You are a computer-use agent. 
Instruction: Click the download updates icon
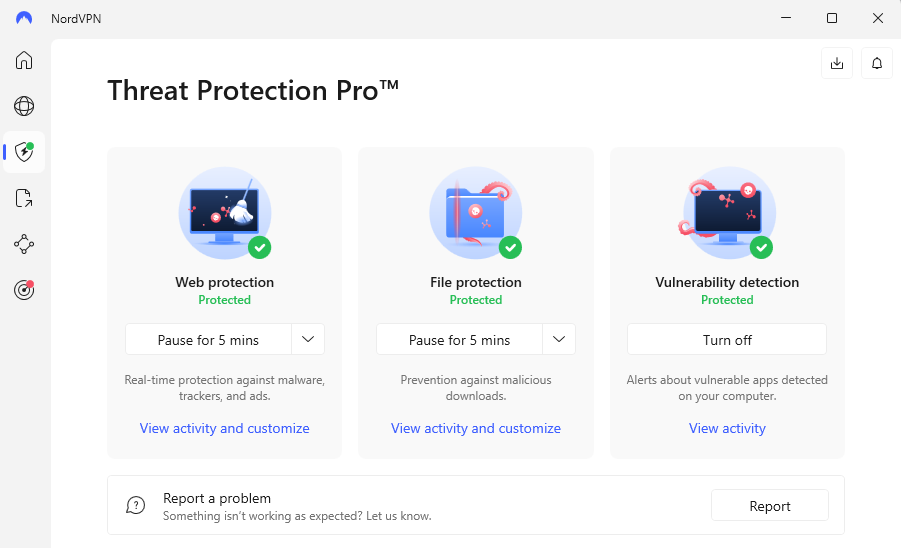click(x=837, y=63)
